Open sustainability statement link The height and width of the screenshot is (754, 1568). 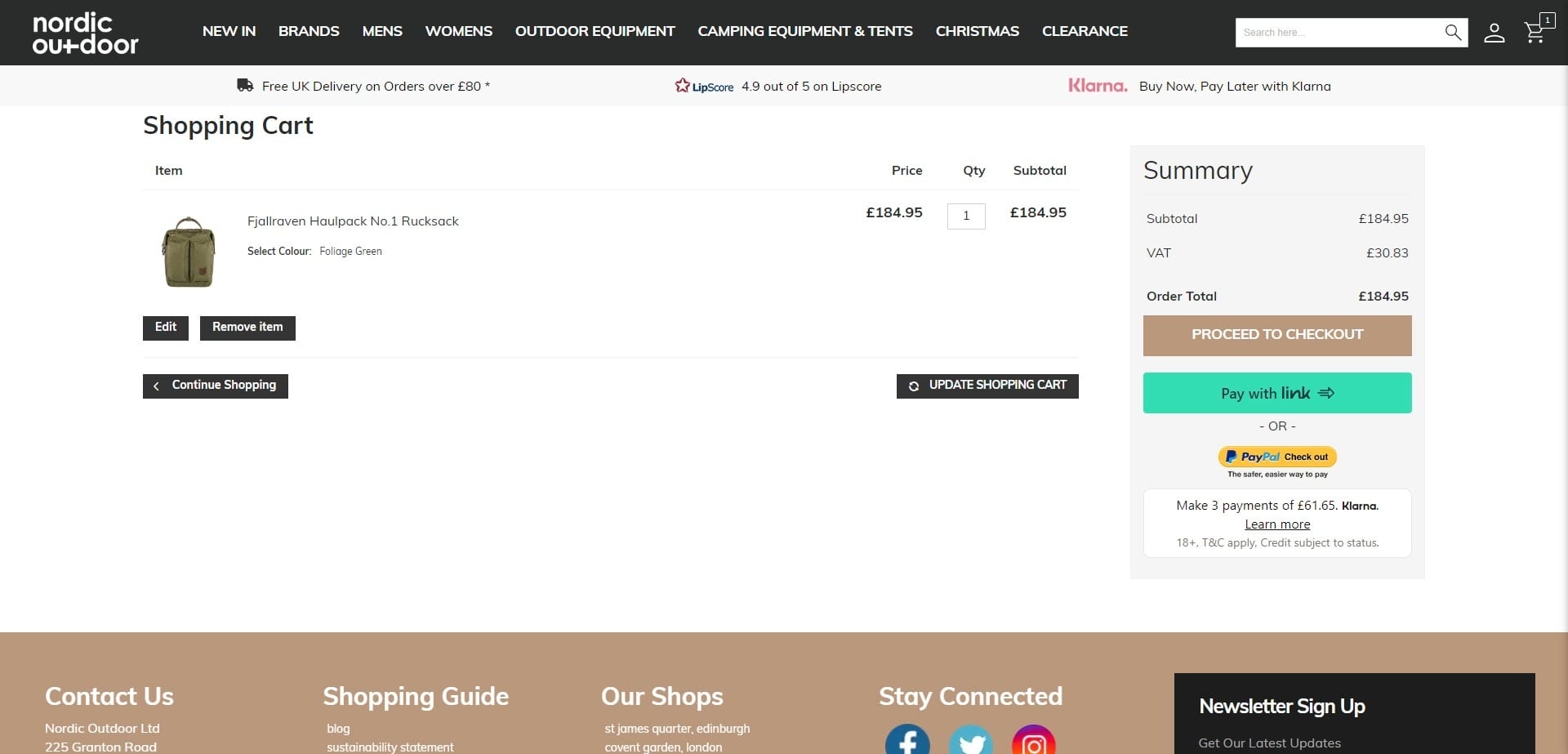click(x=390, y=747)
